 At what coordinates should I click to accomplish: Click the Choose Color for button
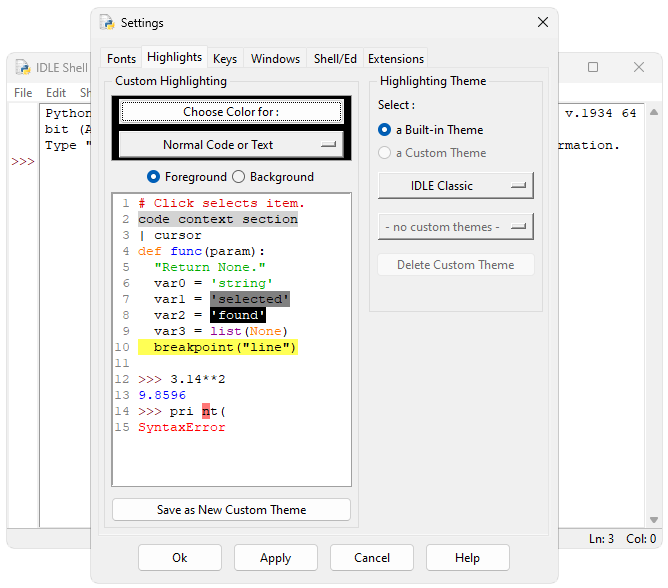point(231,112)
